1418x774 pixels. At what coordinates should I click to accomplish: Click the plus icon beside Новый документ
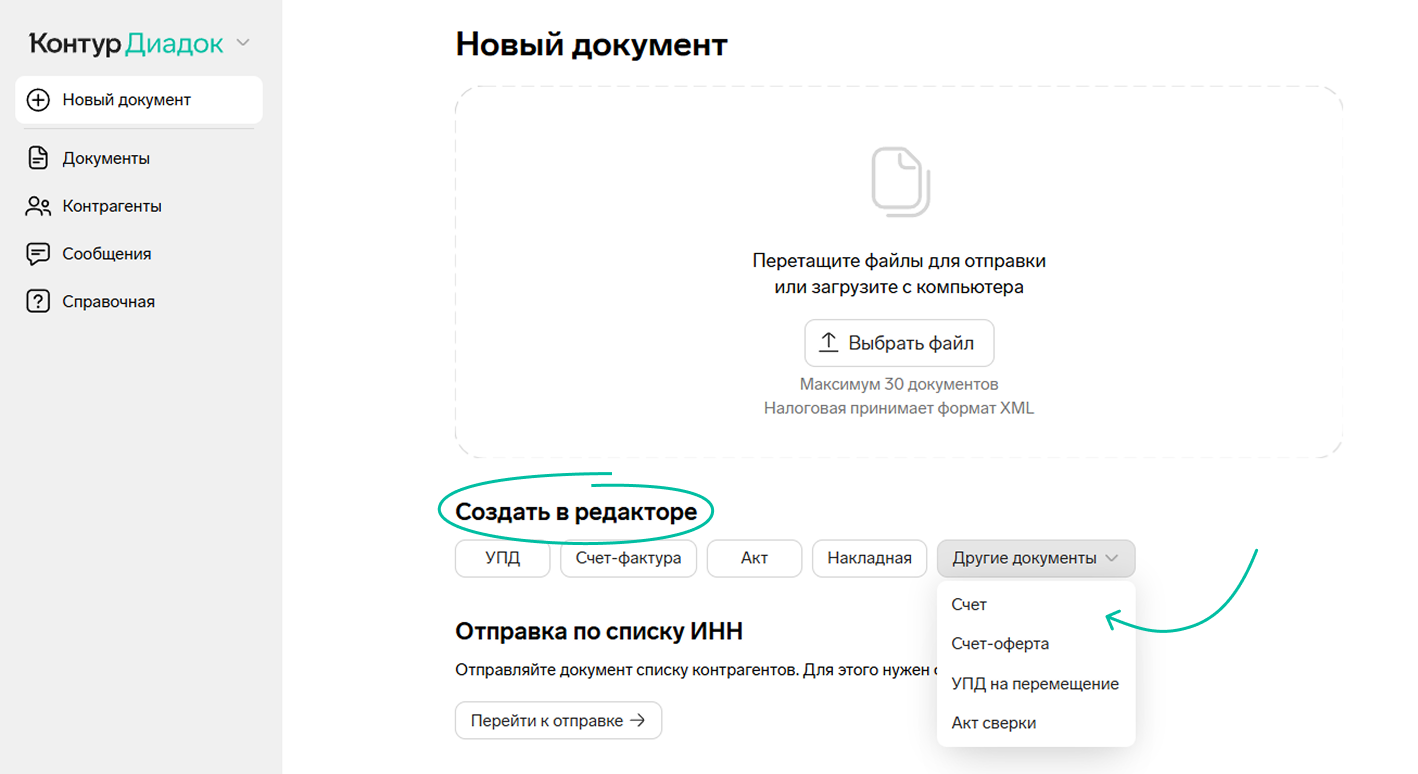pyautogui.click(x=38, y=100)
